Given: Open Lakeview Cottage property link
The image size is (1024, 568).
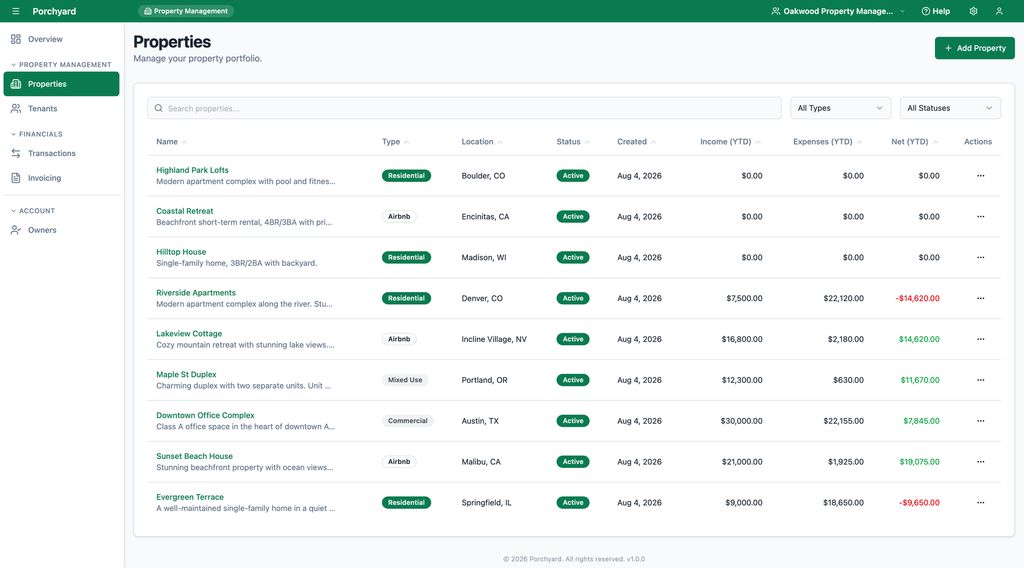Looking at the screenshot, I should coord(189,334).
